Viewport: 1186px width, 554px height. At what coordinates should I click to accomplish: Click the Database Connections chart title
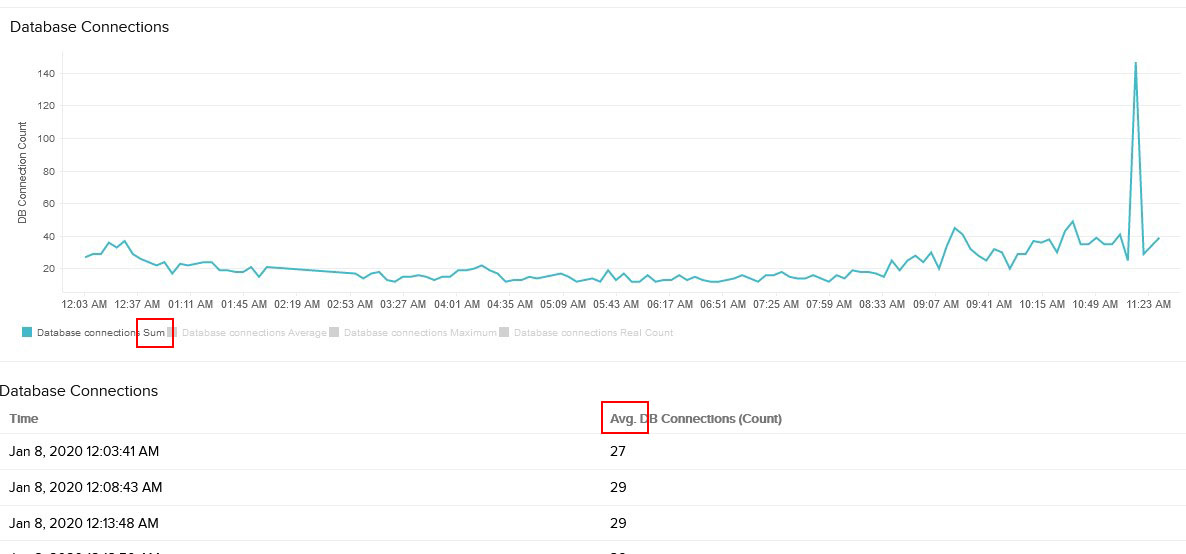89,27
